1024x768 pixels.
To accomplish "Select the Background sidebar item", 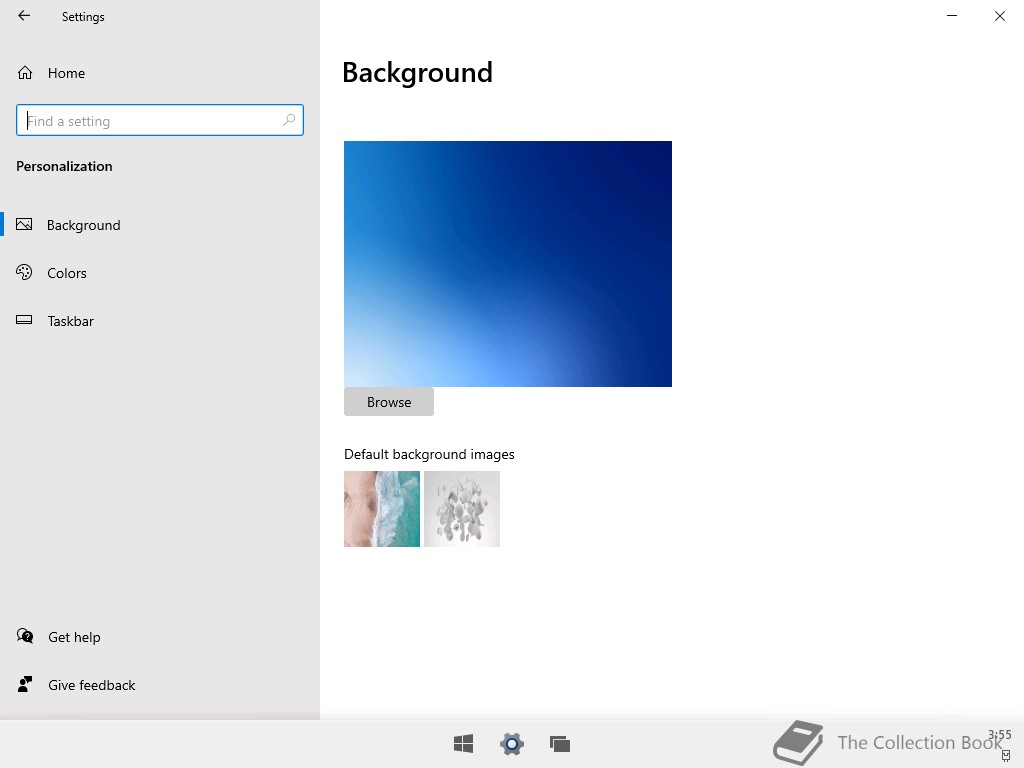I will coord(160,225).
